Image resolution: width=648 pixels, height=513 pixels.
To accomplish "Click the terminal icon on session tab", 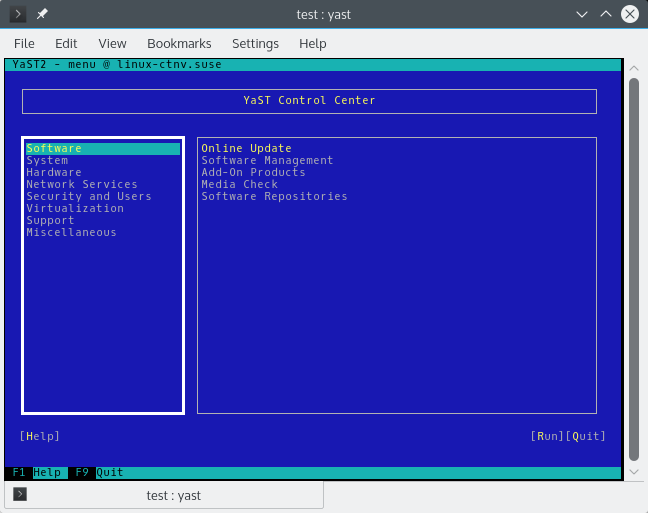I will pos(20,494).
